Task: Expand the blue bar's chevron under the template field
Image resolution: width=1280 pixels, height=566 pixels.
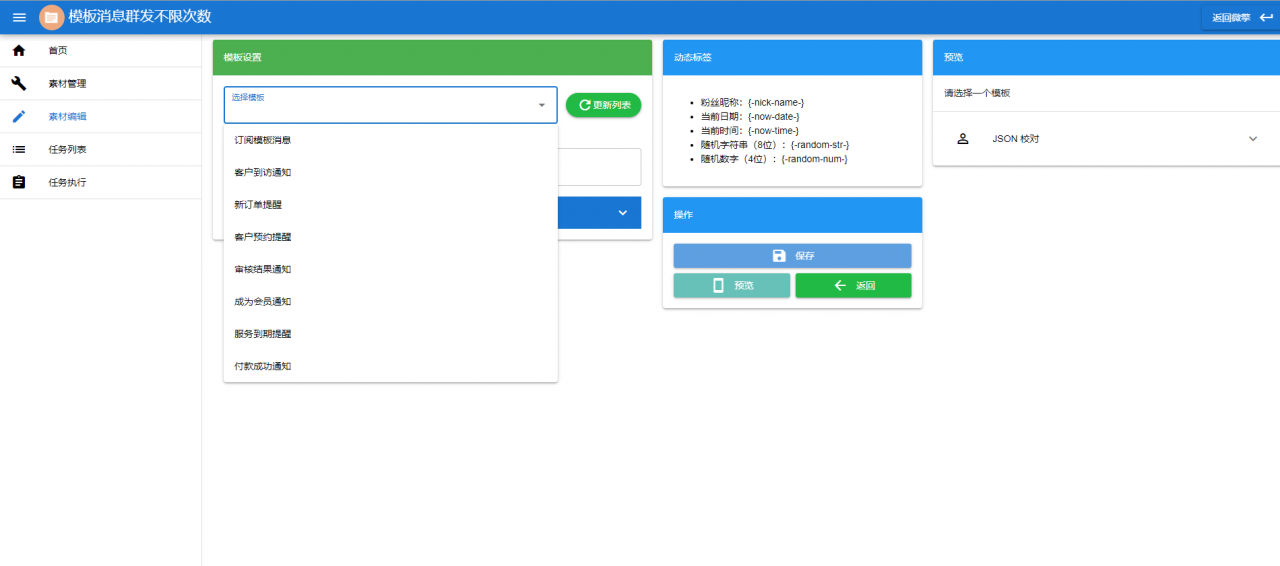Action: (622, 212)
